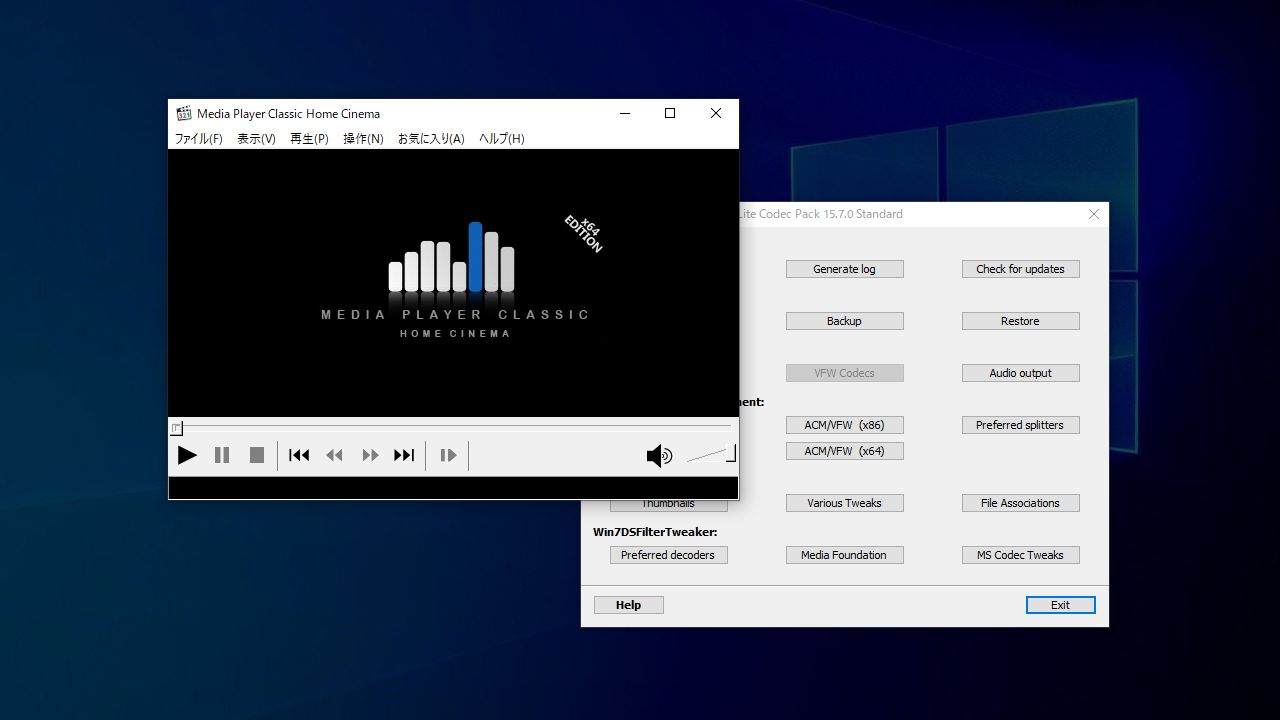Open ACM/VFW (x86) settings
The width and height of the screenshot is (1280, 720).
point(844,425)
